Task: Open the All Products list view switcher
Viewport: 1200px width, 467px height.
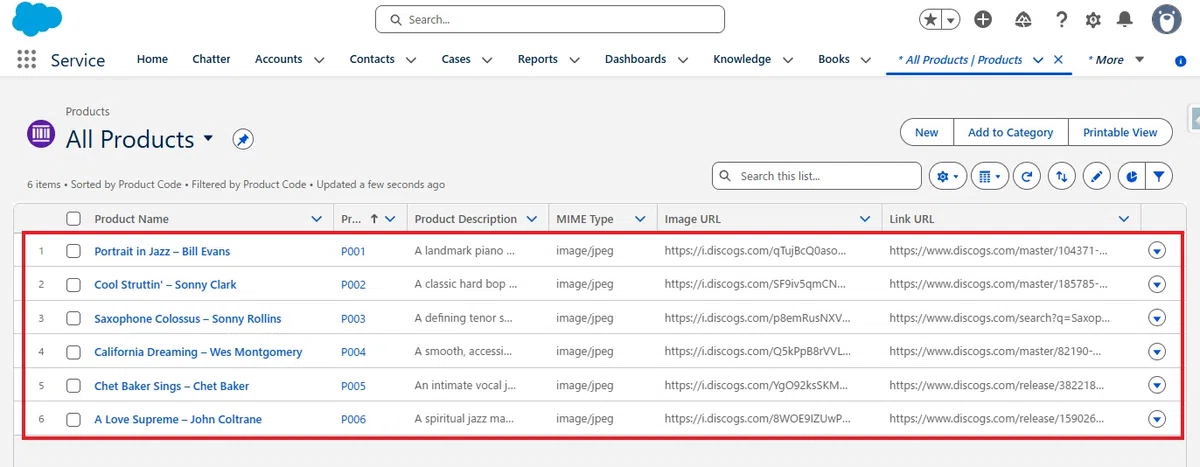Action: 208,138
